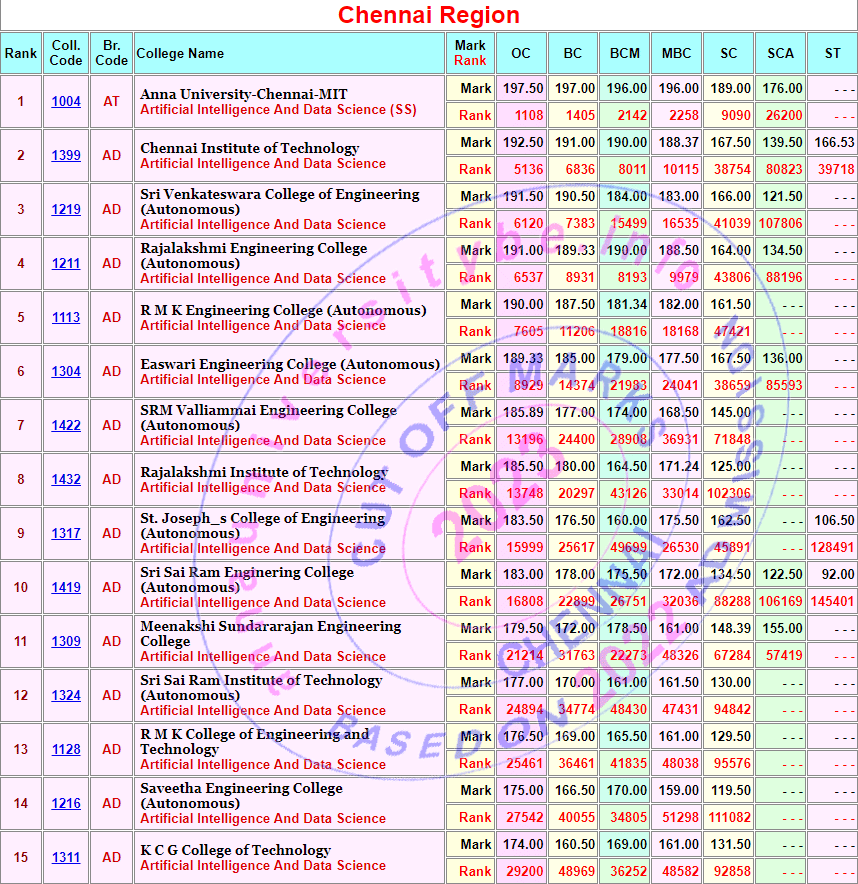Screen dimensions: 858x884
Task: Open the 1216 Saveetha code link
Action: tap(66, 804)
